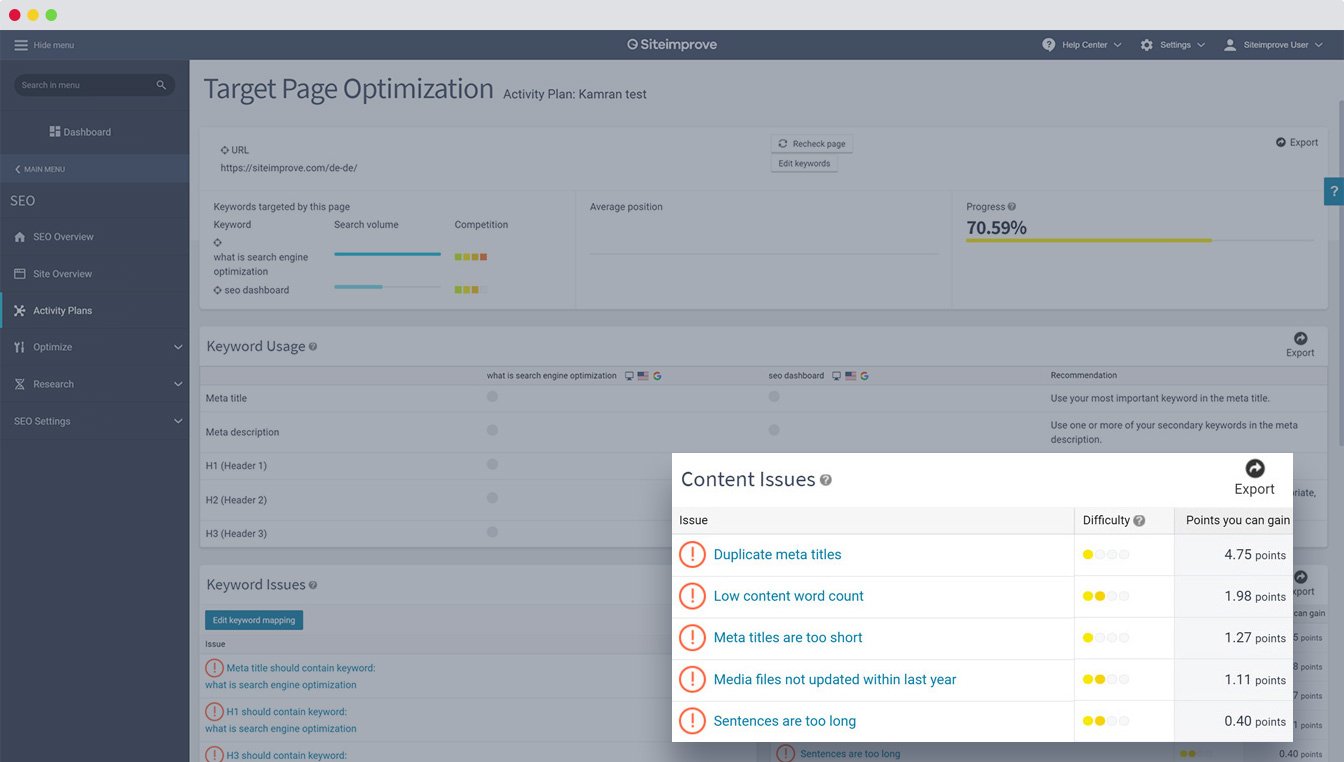Screen dimensions: 1344x762
Task: Click the warning icon beside Media files not updated
Action: [692, 680]
